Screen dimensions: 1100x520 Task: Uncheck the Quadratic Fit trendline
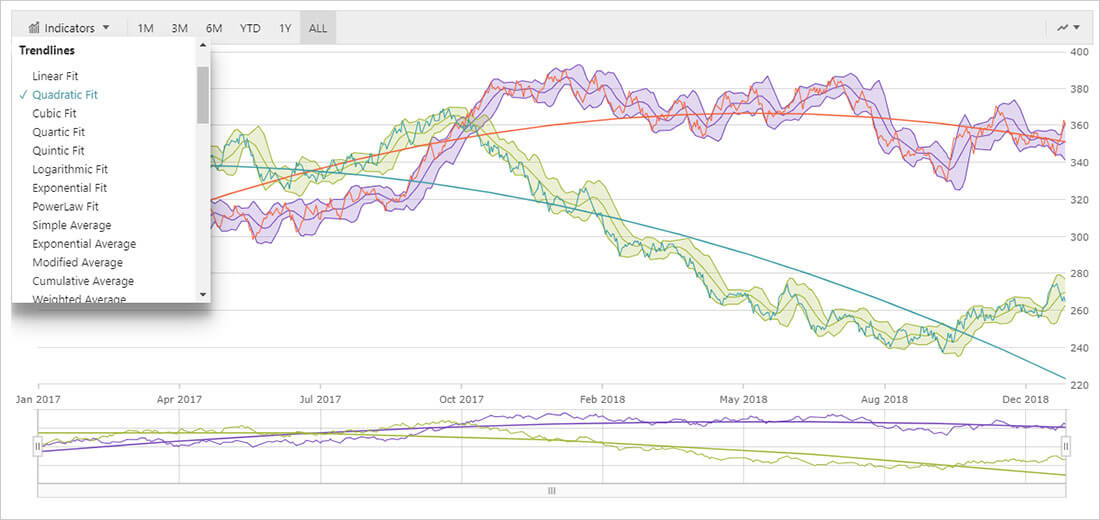[x=64, y=95]
